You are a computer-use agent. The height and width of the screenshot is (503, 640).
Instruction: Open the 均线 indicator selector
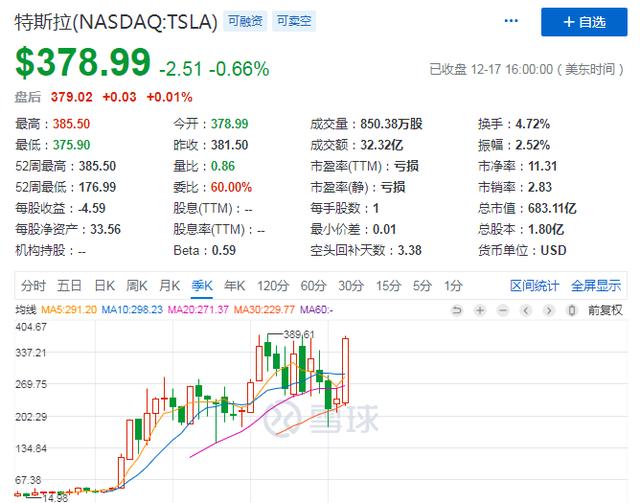coord(24,310)
